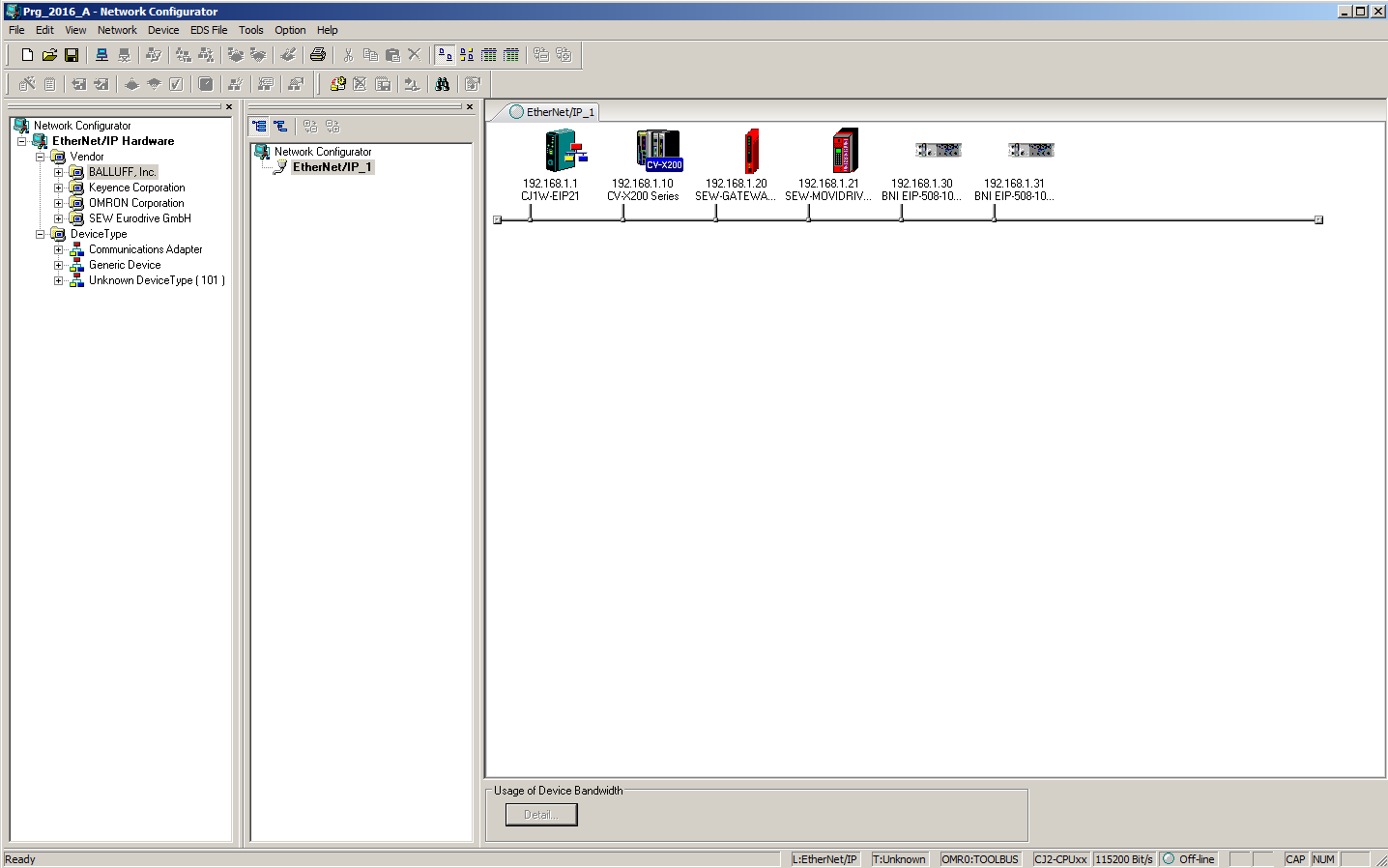Screen dimensions: 1388x868
Task: Click the Connect to network icon
Action: [x=101, y=55]
